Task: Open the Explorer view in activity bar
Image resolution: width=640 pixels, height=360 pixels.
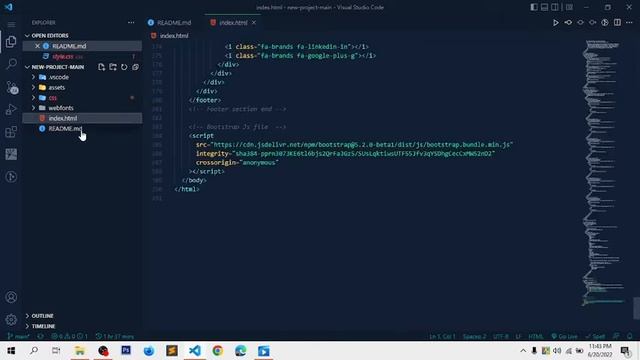Action: 11,42
